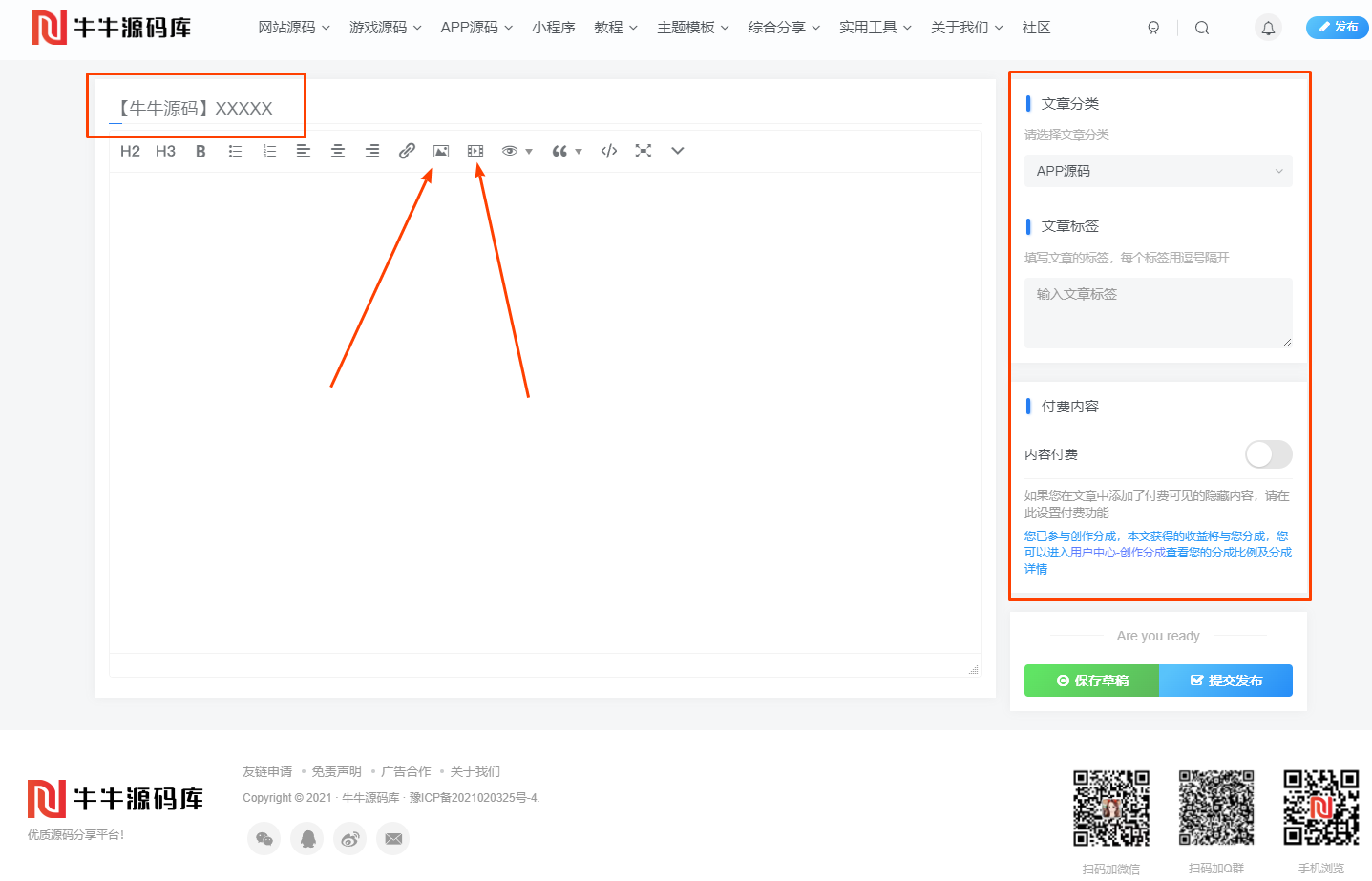The width and height of the screenshot is (1372, 881).
Task: Click the QQ icon in footer
Action: [x=307, y=839]
